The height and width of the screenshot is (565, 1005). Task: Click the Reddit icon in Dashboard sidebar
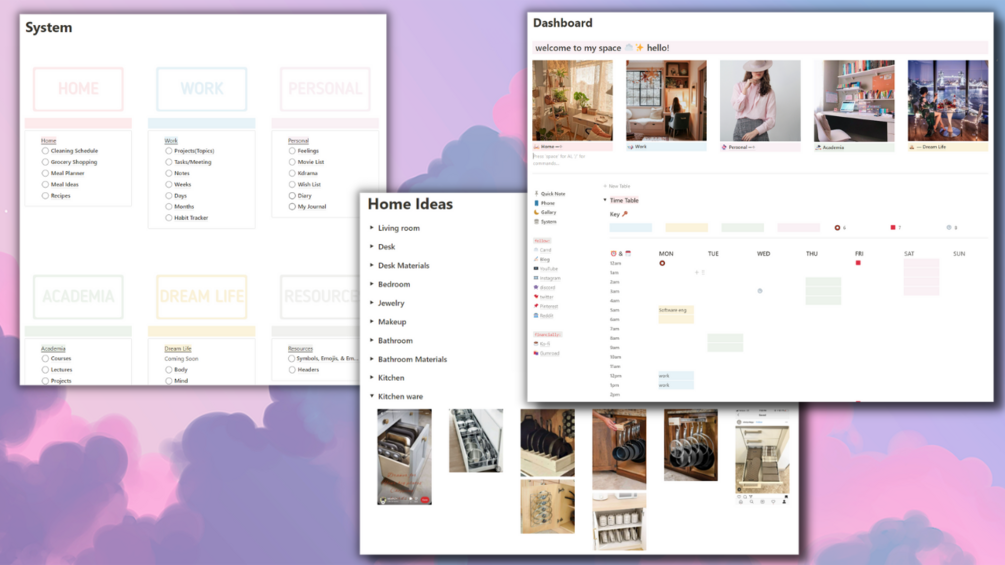[x=536, y=315]
